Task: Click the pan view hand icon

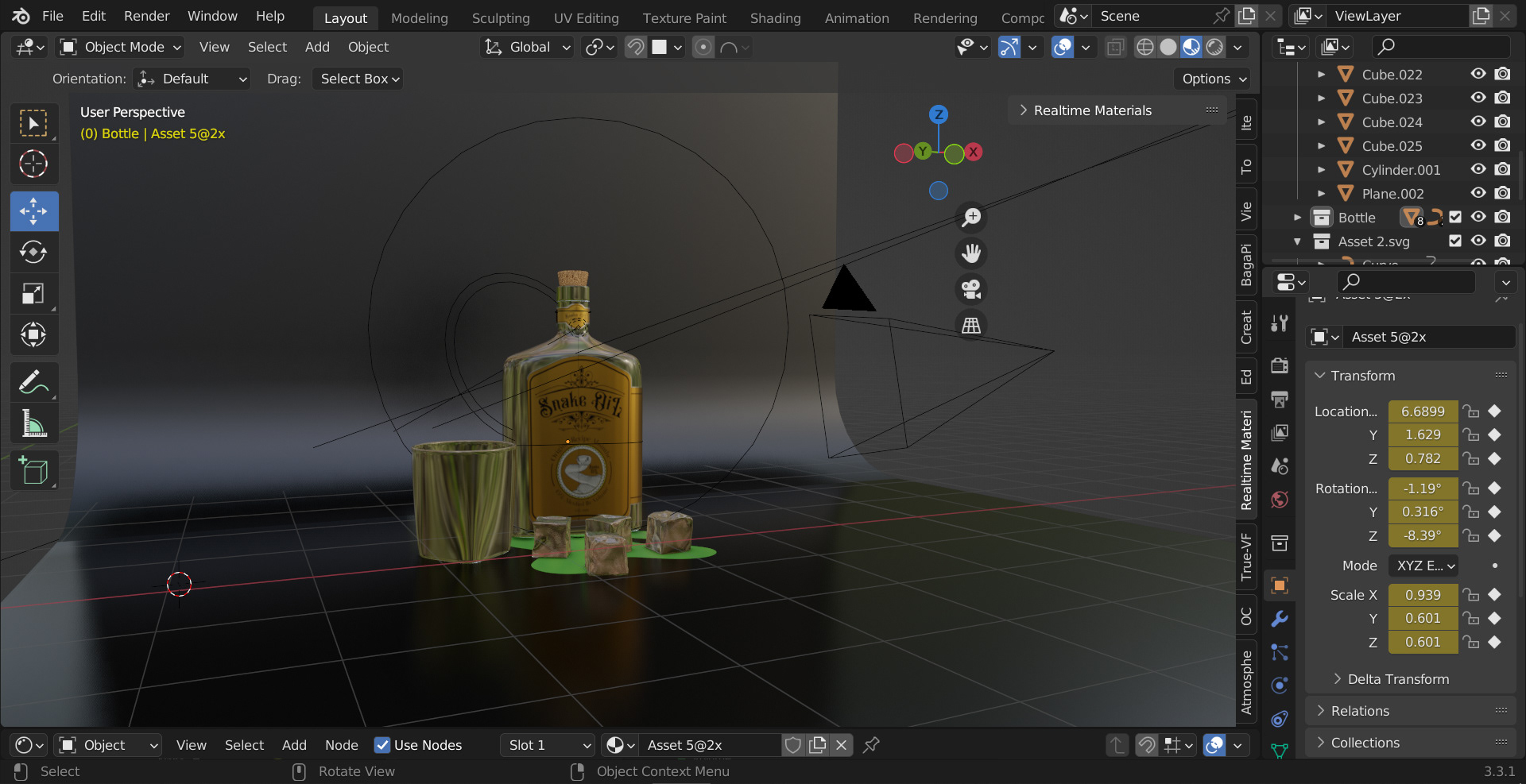Action: 971,253
